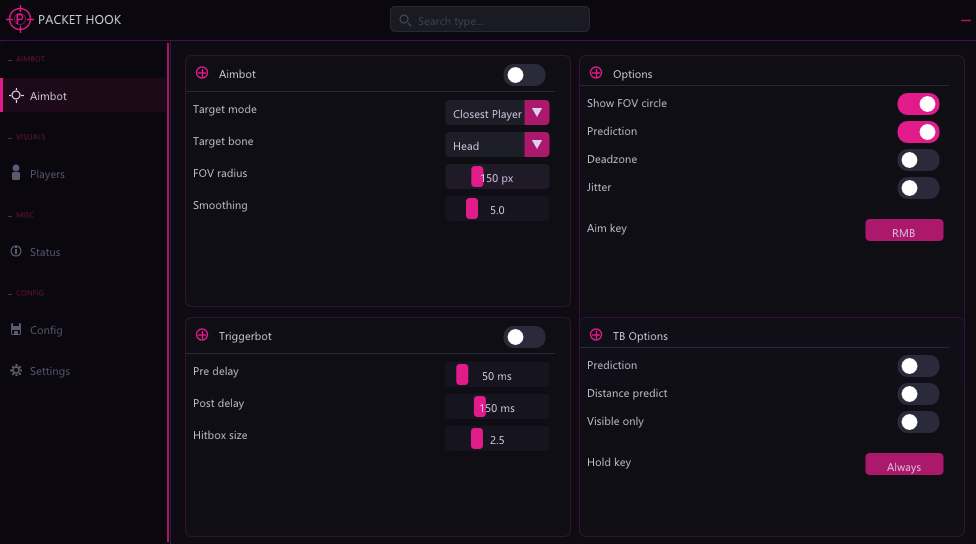Enable the Deadzone switch
Image resolution: width=976 pixels, height=544 pixels.
pyautogui.click(x=918, y=160)
